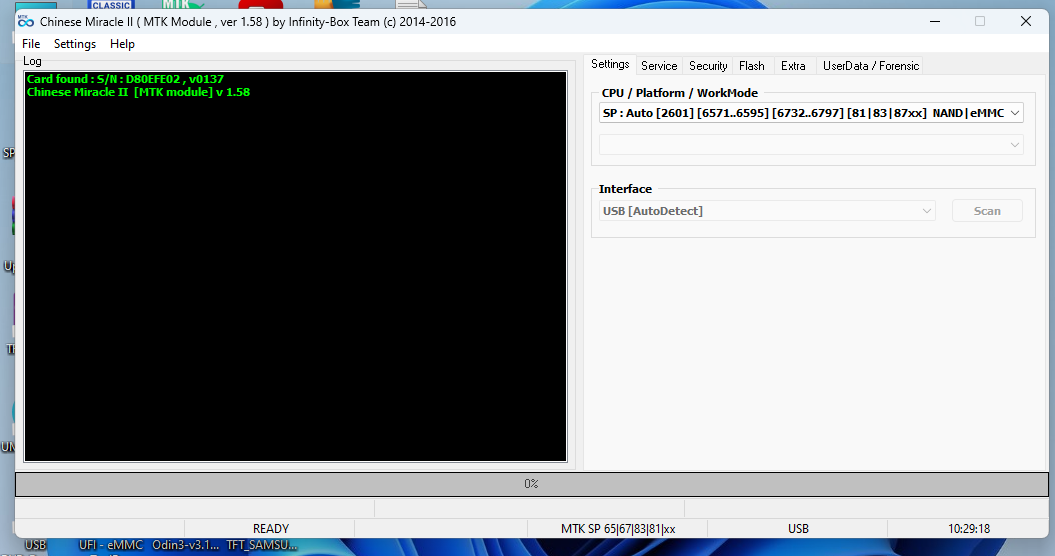Select the TFT_SAMSU desktop shortcut
Image resolution: width=1055 pixels, height=556 pixels.
[x=261, y=545]
